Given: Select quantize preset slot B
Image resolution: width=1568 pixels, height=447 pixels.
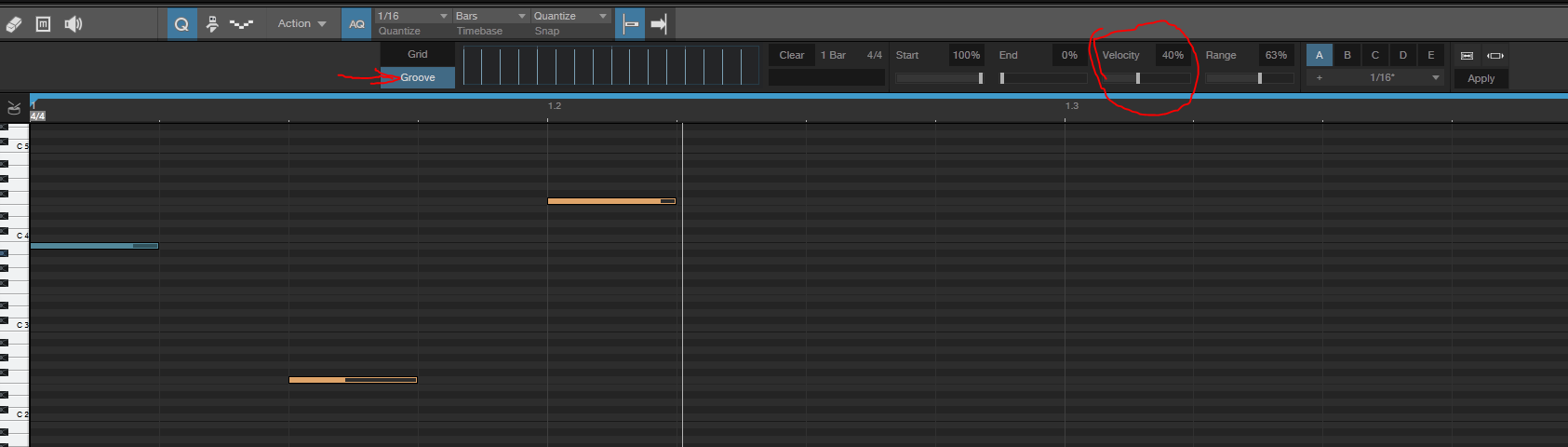Looking at the screenshot, I should [x=1347, y=55].
